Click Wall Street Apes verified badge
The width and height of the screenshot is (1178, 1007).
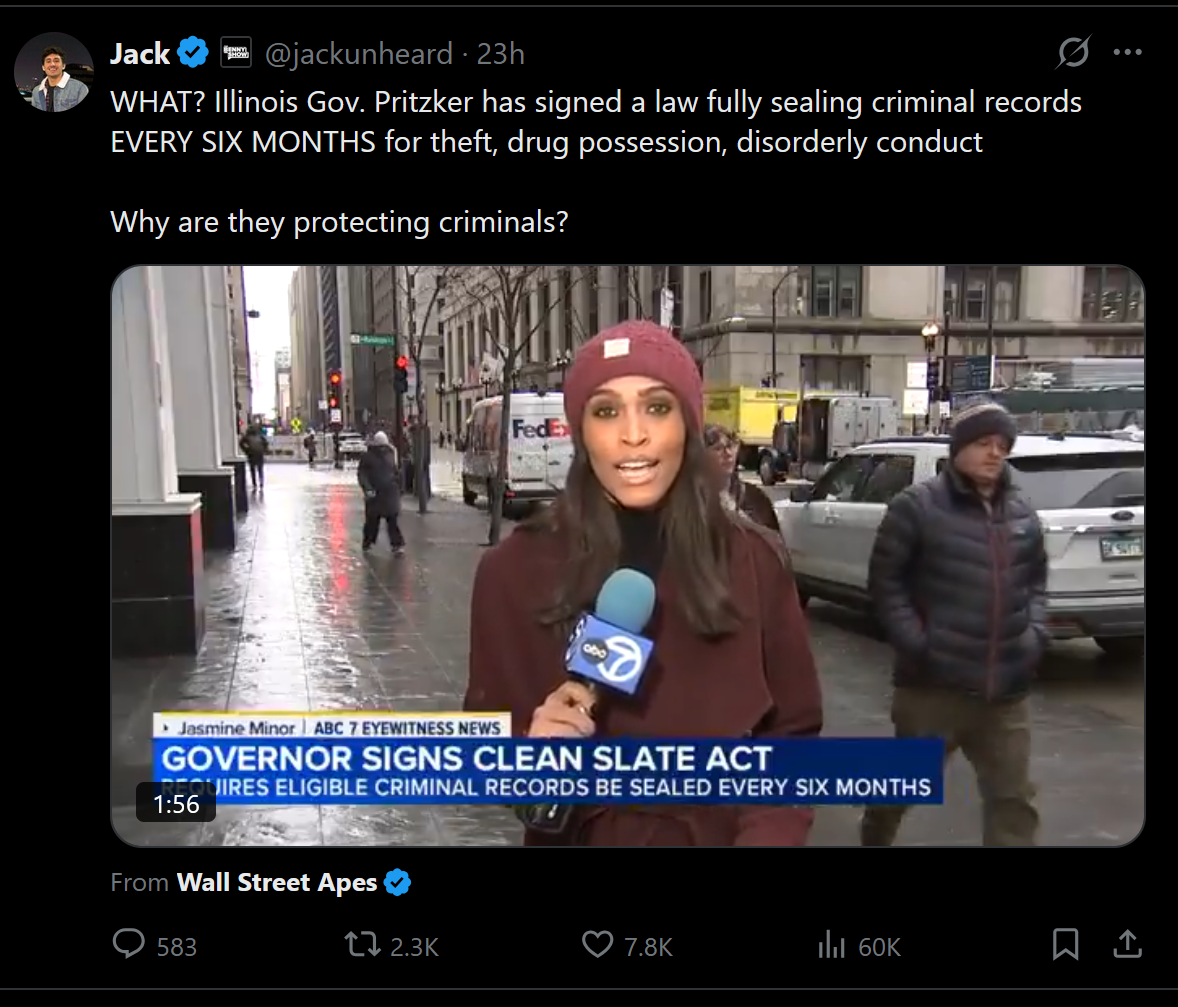pos(397,882)
